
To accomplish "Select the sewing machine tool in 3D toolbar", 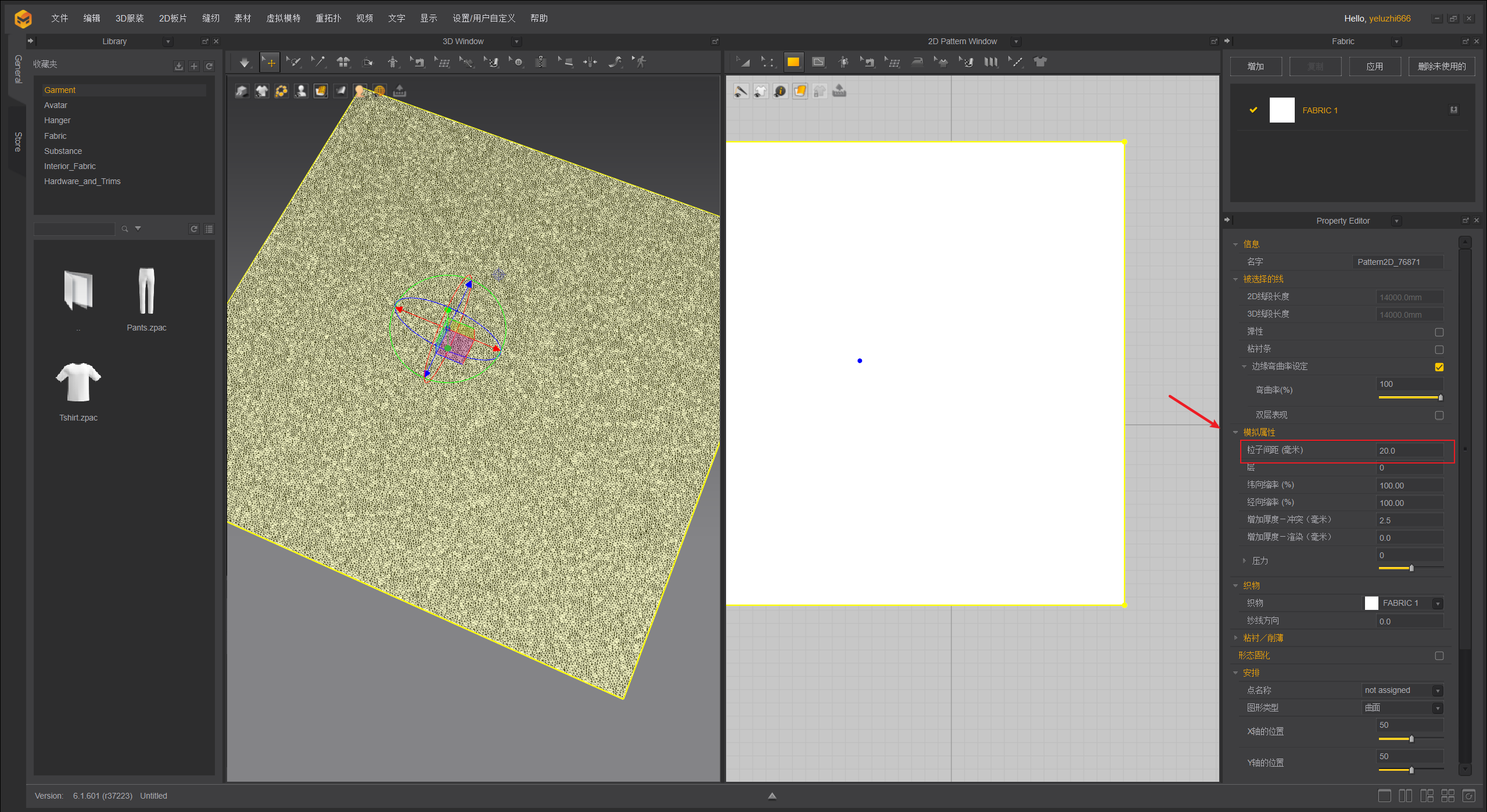I will point(419,62).
